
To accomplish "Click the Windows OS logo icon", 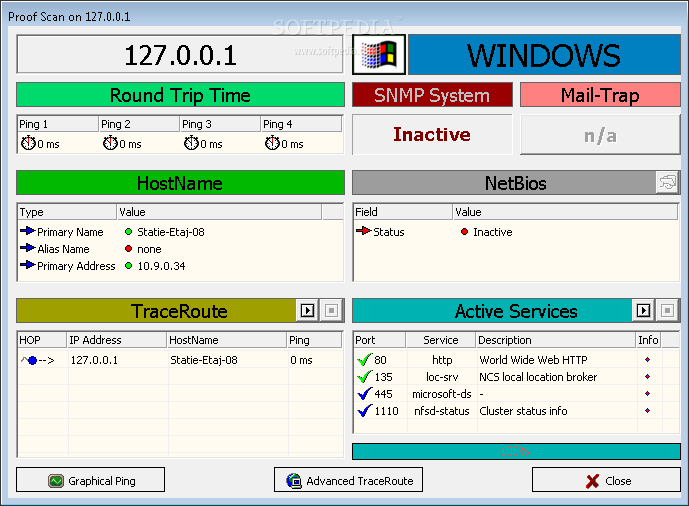I will click(379, 55).
